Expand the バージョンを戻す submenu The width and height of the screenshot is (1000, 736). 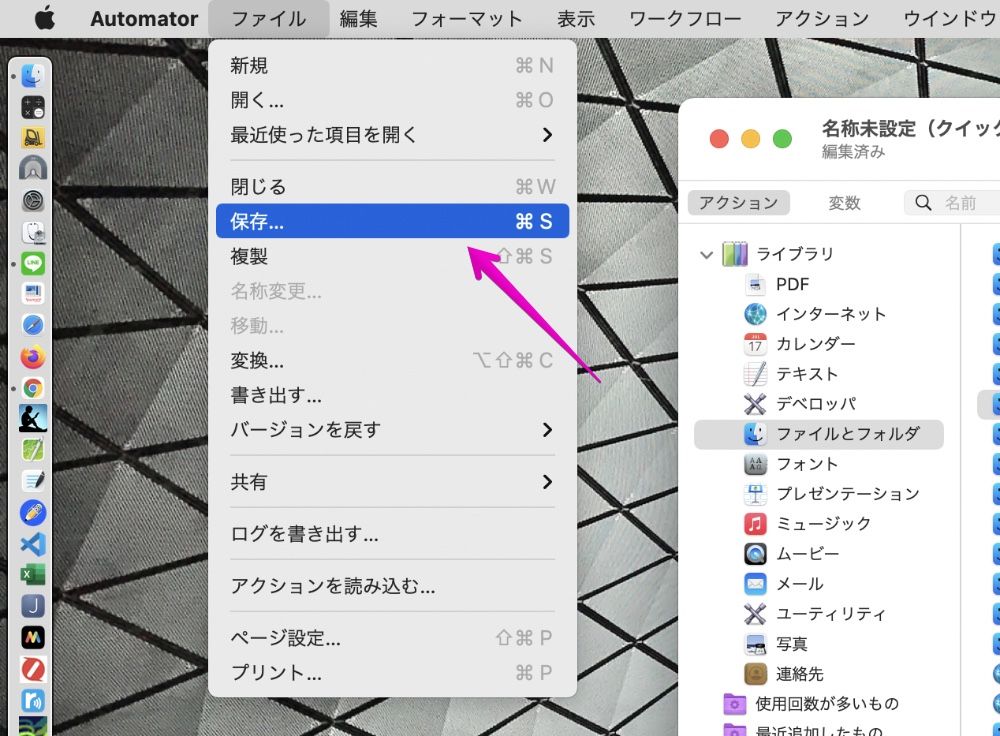click(392, 430)
